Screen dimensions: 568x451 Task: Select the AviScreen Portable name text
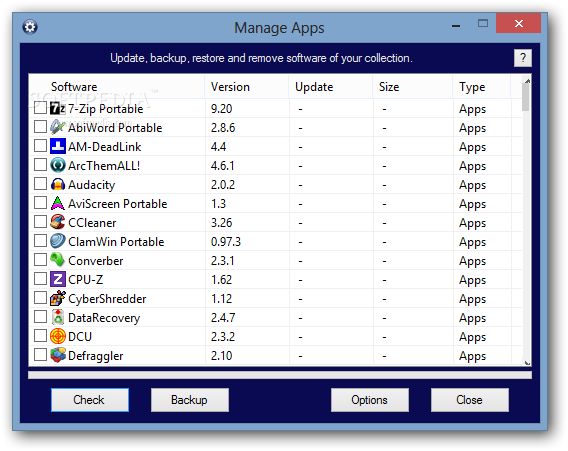(x=118, y=204)
